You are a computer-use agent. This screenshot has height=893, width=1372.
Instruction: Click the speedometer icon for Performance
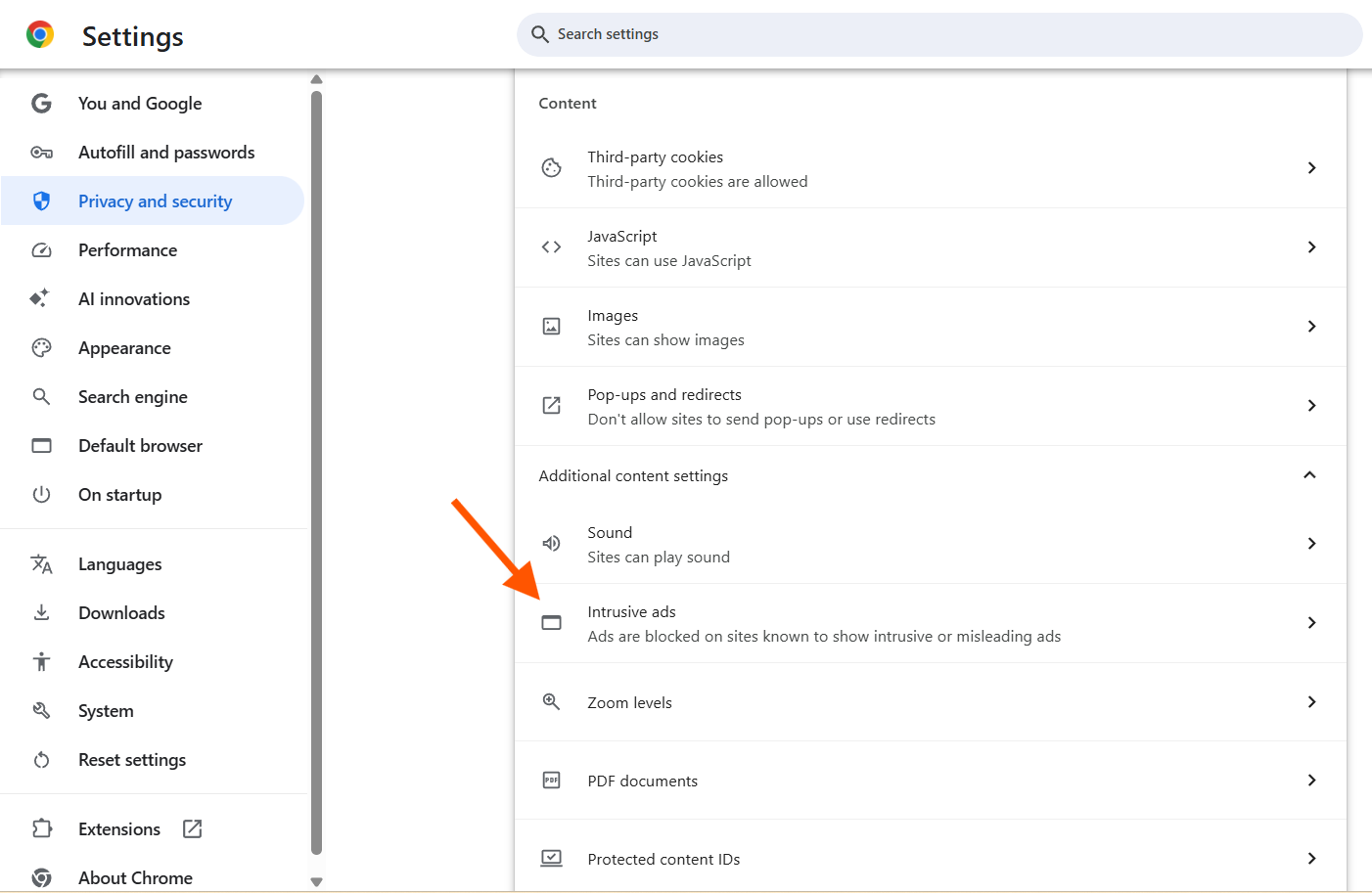(x=41, y=250)
